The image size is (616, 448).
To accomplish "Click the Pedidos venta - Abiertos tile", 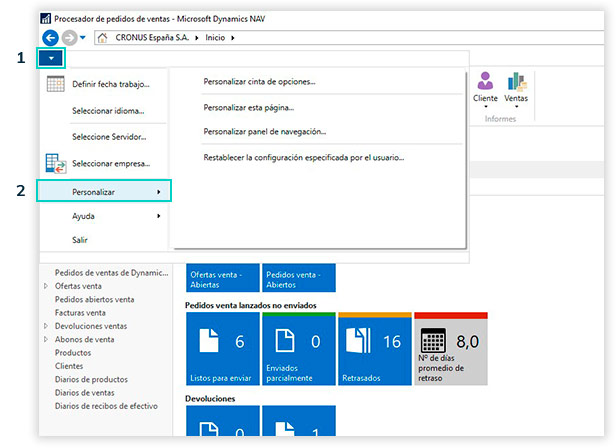I will (297, 277).
